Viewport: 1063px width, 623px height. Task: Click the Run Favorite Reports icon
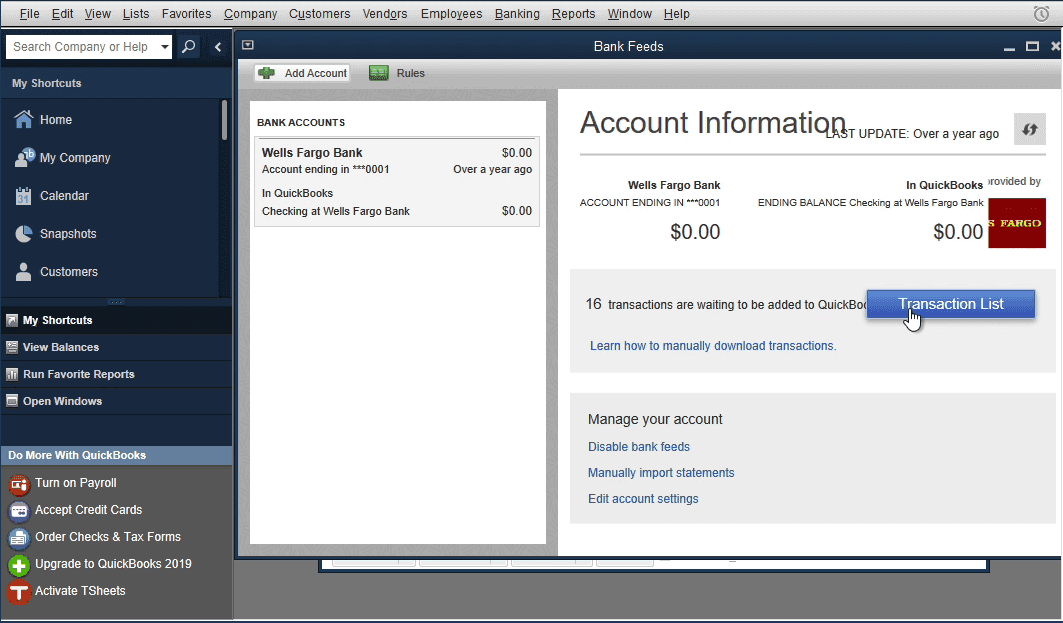pos(12,374)
